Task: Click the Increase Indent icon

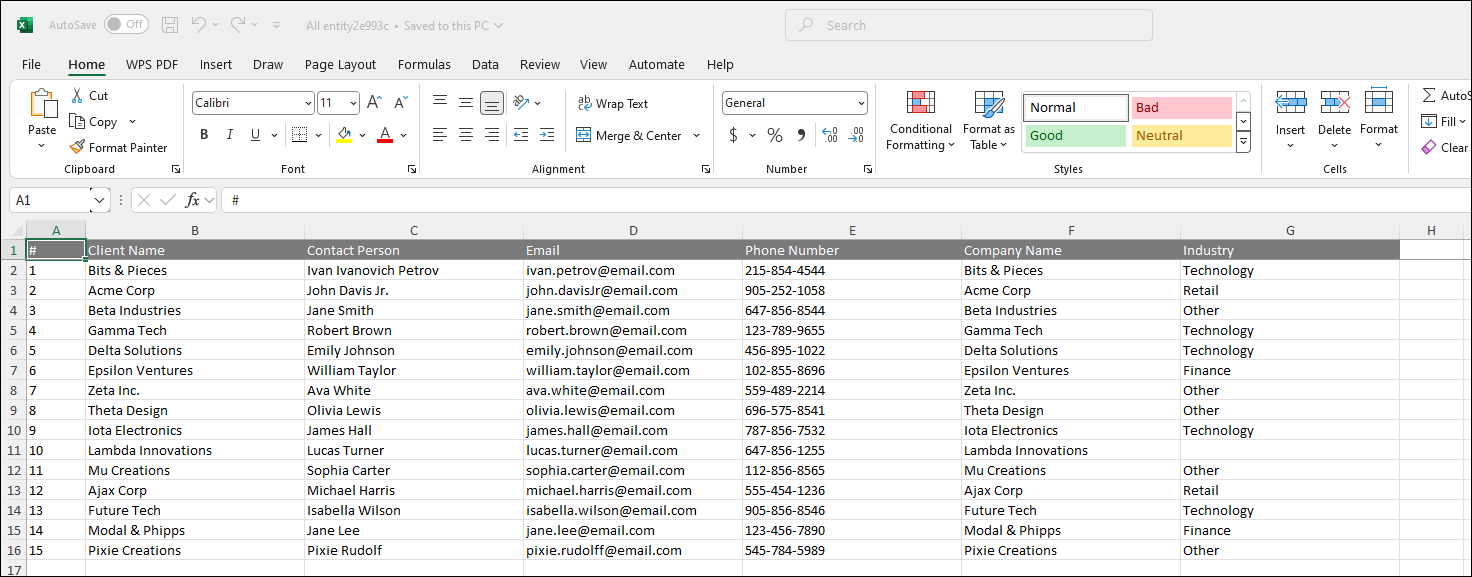Action: (x=546, y=135)
